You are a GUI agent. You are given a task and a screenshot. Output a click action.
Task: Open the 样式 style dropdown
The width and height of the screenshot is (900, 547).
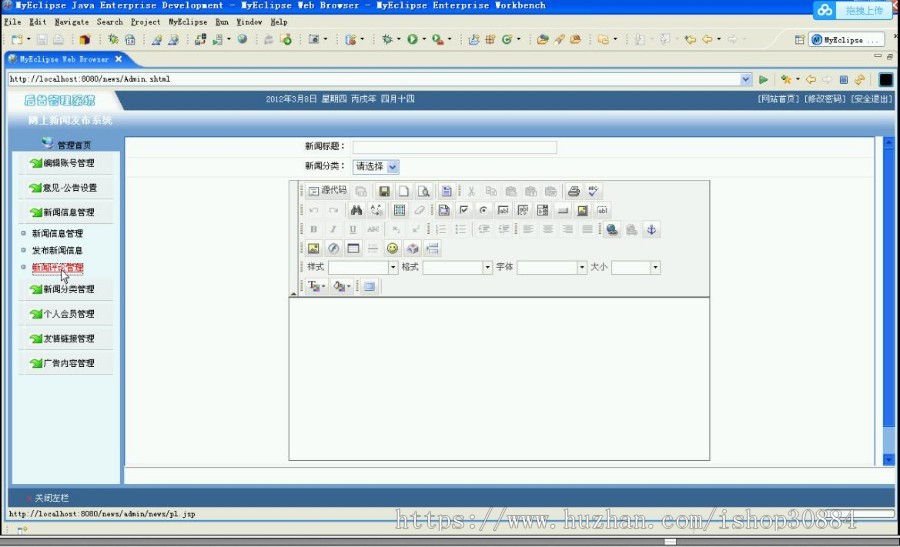tap(363, 267)
